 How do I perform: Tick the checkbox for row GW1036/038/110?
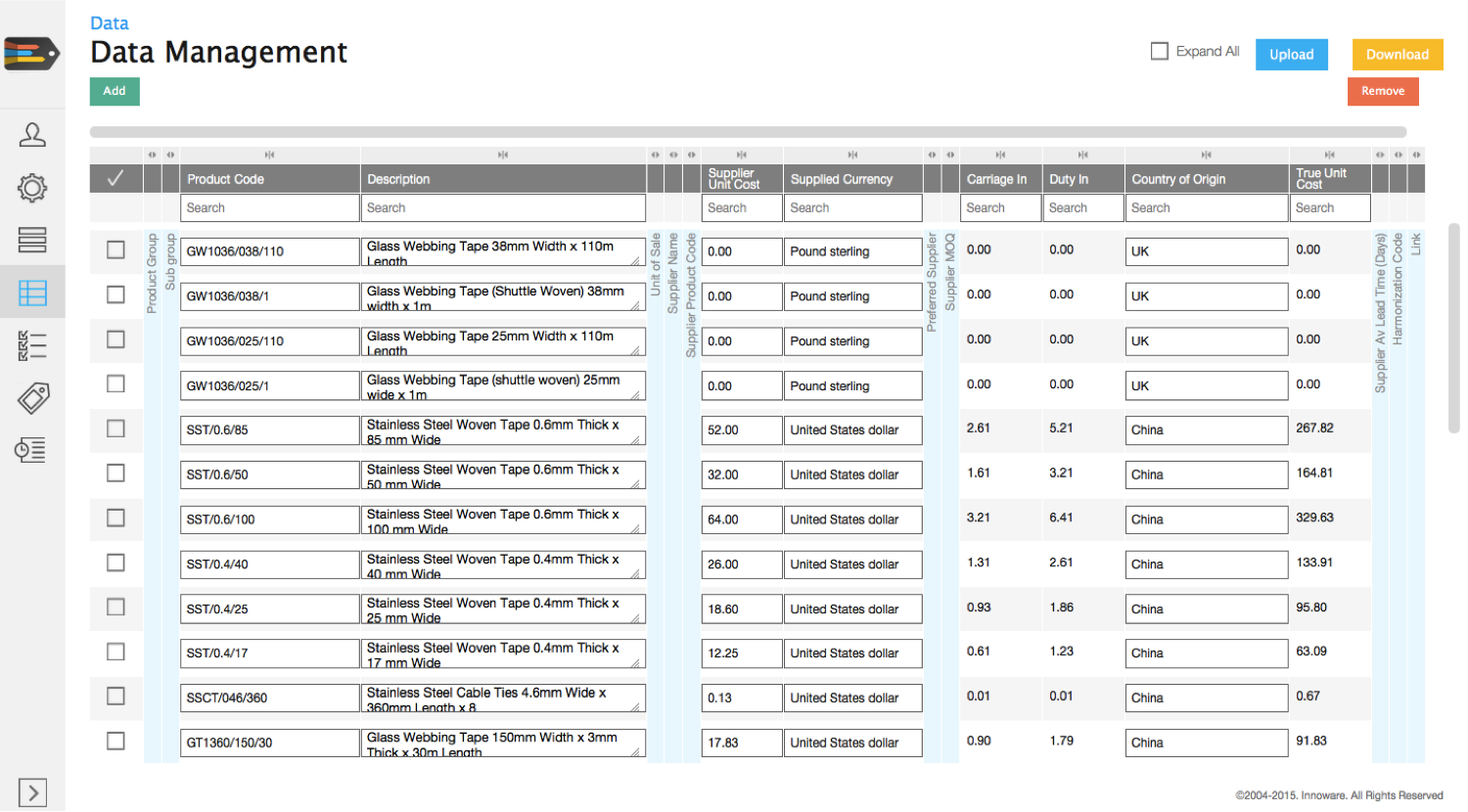[115, 249]
